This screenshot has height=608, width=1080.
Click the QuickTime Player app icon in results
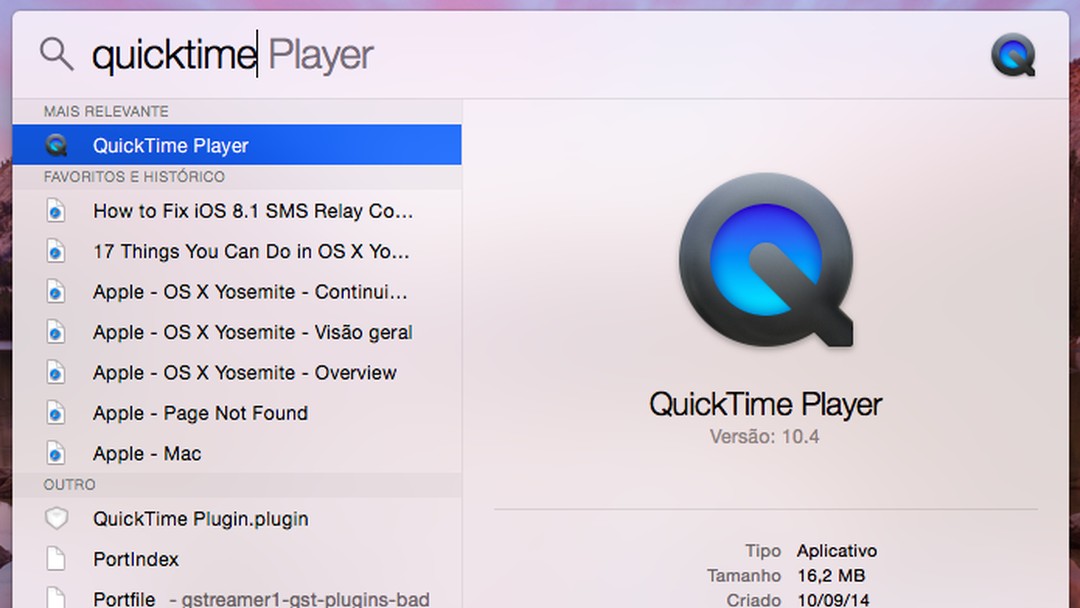pyautogui.click(x=55, y=145)
